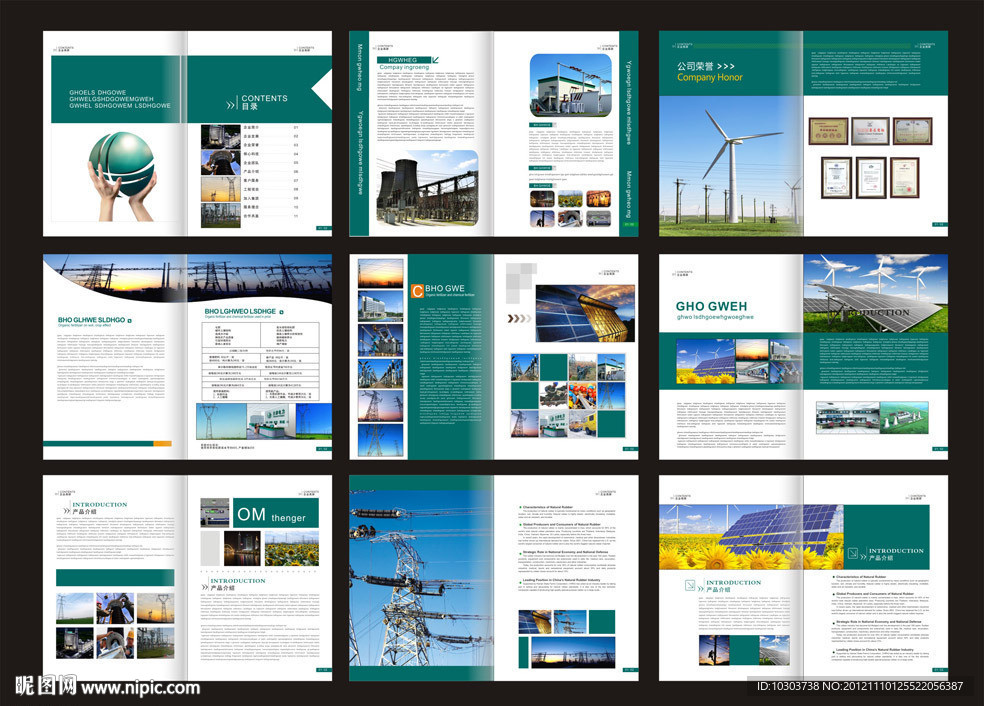The width and height of the screenshot is (984, 706).
Task: Click the OM thenger green box
Action: pyautogui.click(x=276, y=513)
